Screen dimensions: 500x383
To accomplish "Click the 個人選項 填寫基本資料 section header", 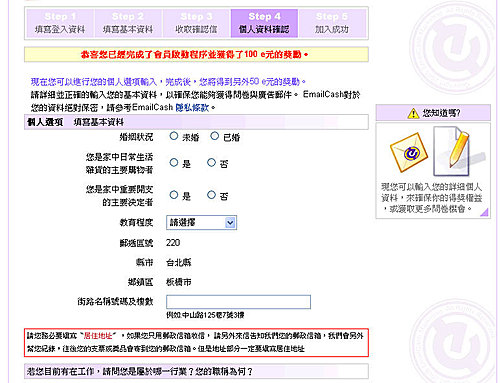I will pos(196,122).
